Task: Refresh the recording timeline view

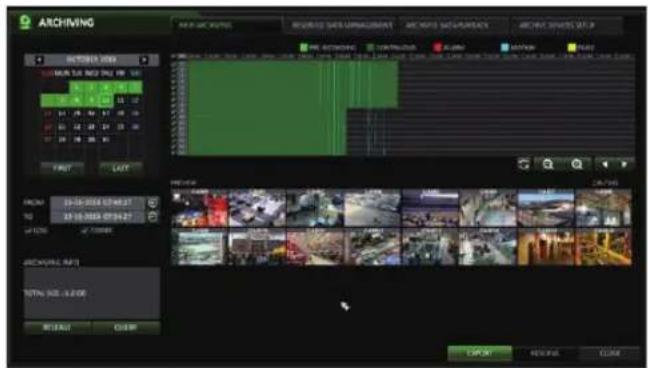Action: [x=524, y=165]
